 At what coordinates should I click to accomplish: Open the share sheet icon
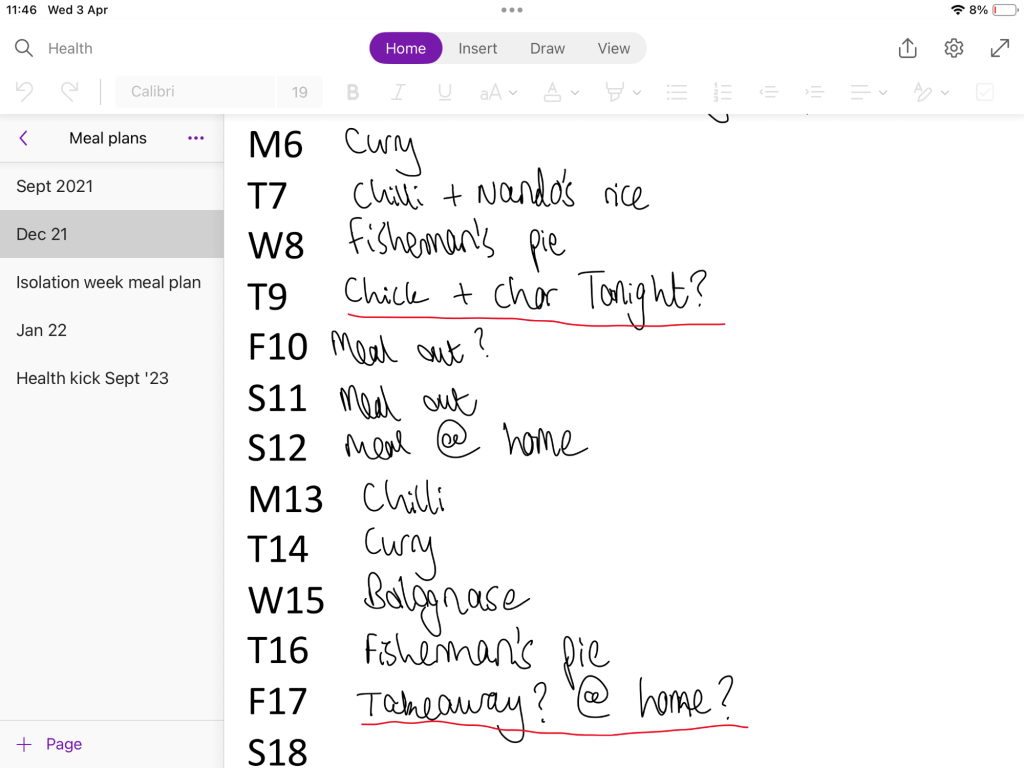[907, 48]
